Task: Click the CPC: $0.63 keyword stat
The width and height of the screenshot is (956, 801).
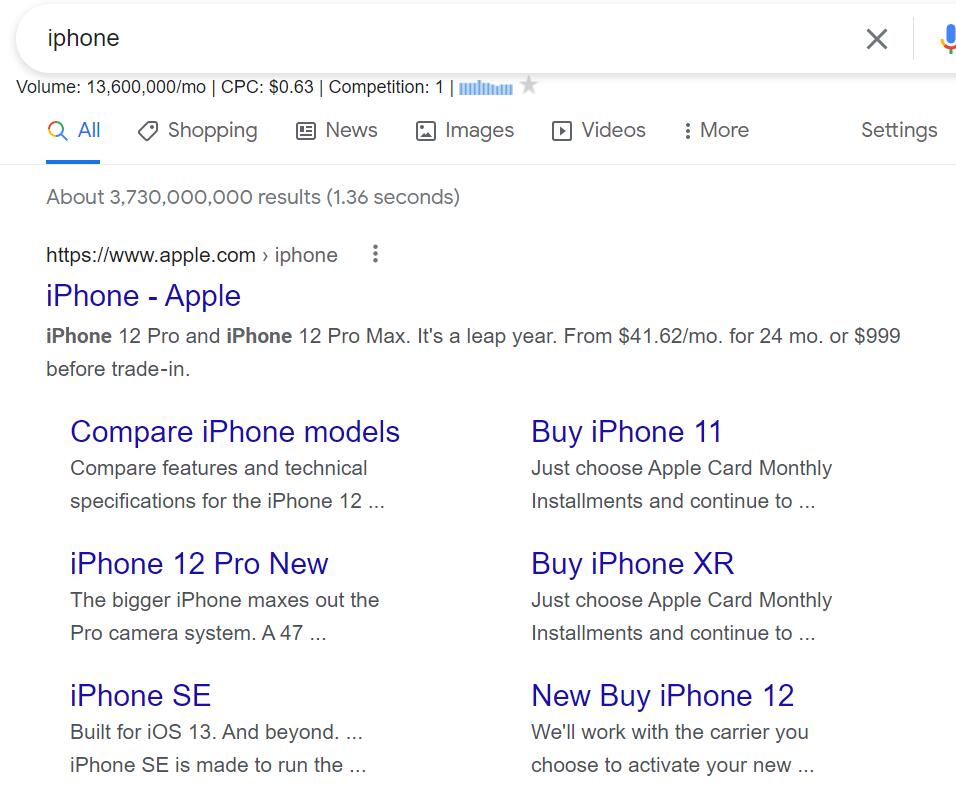Action: tap(267, 87)
